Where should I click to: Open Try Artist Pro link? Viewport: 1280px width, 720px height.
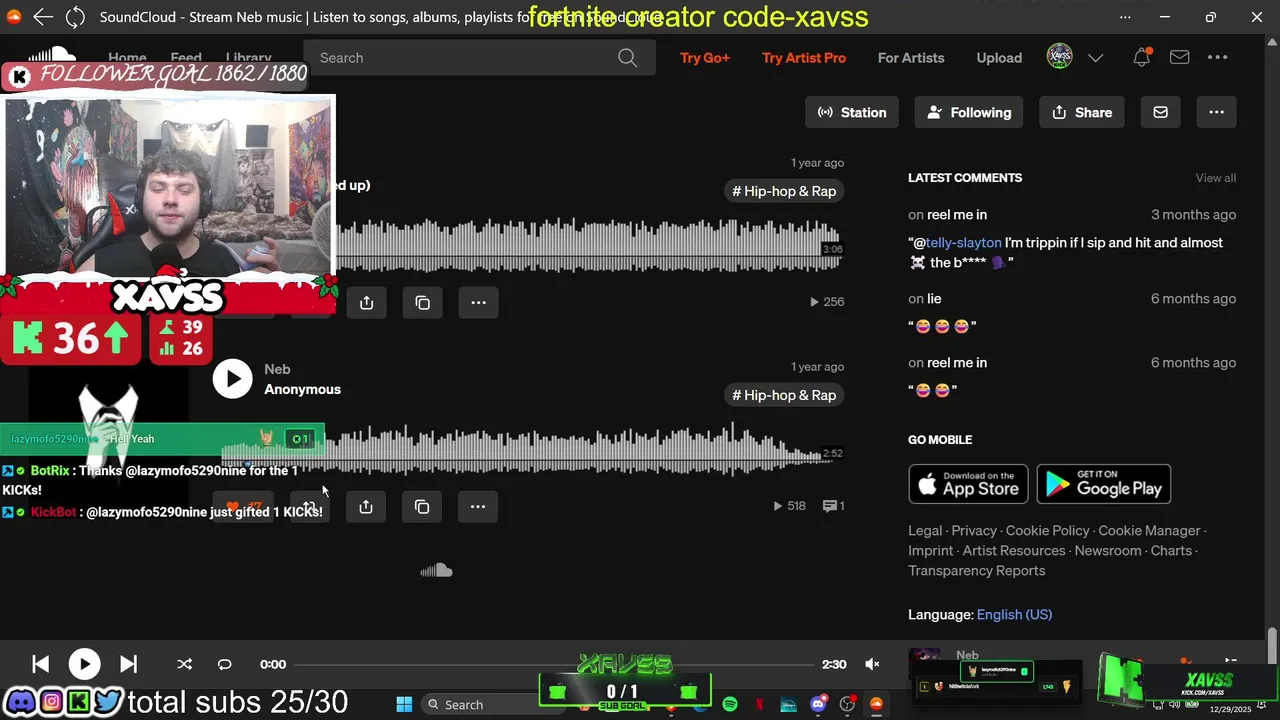point(804,58)
